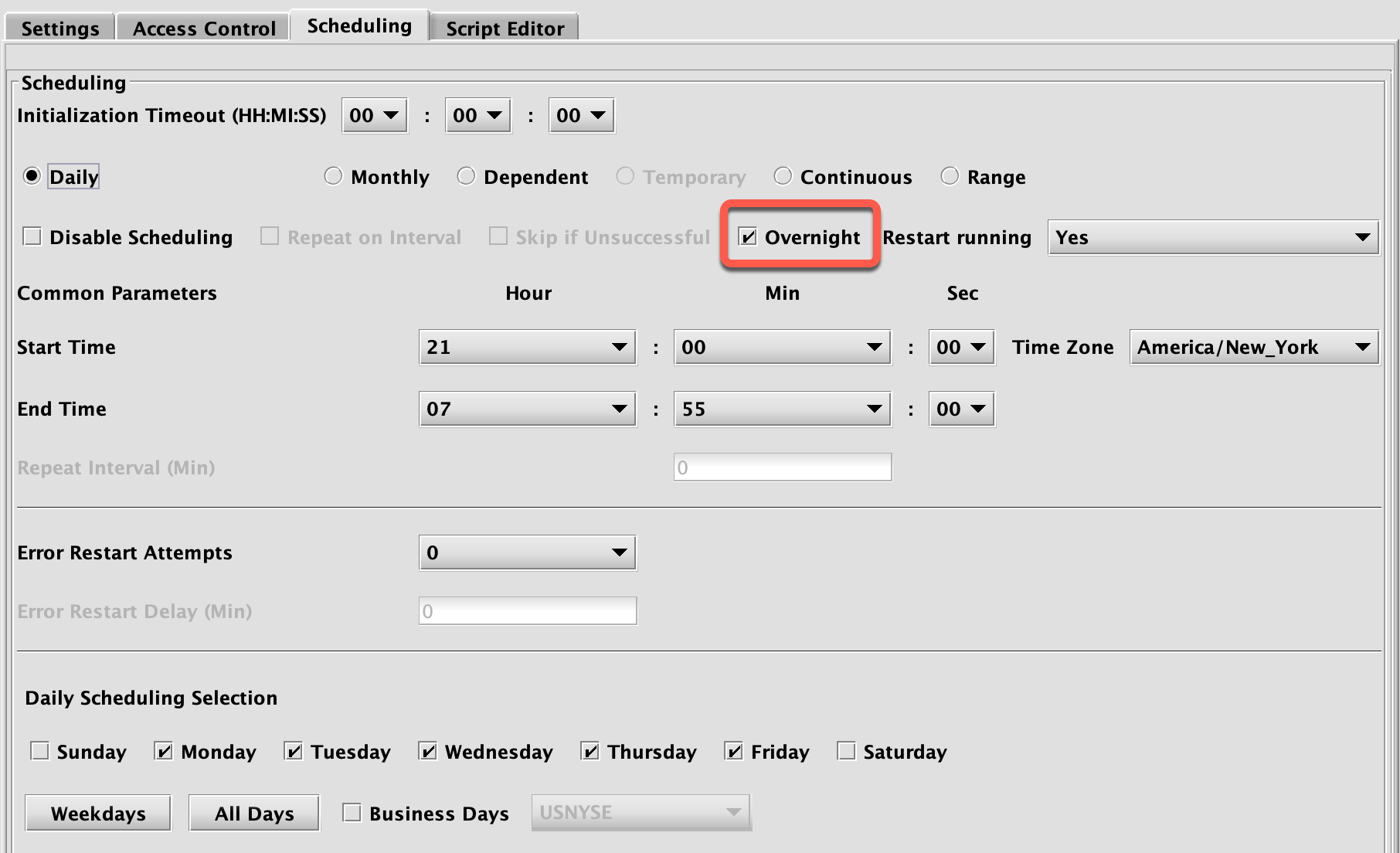Select the Dependent schedule option
The width and height of the screenshot is (1400, 853).
(466, 177)
